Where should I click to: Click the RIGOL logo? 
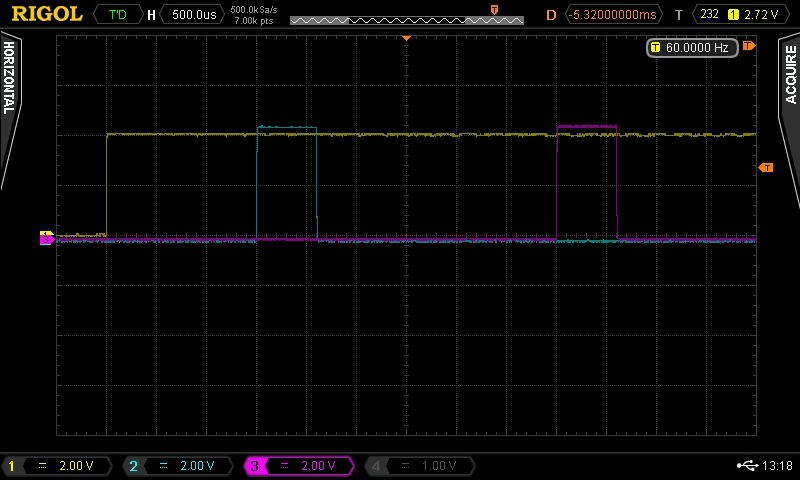tap(47, 14)
